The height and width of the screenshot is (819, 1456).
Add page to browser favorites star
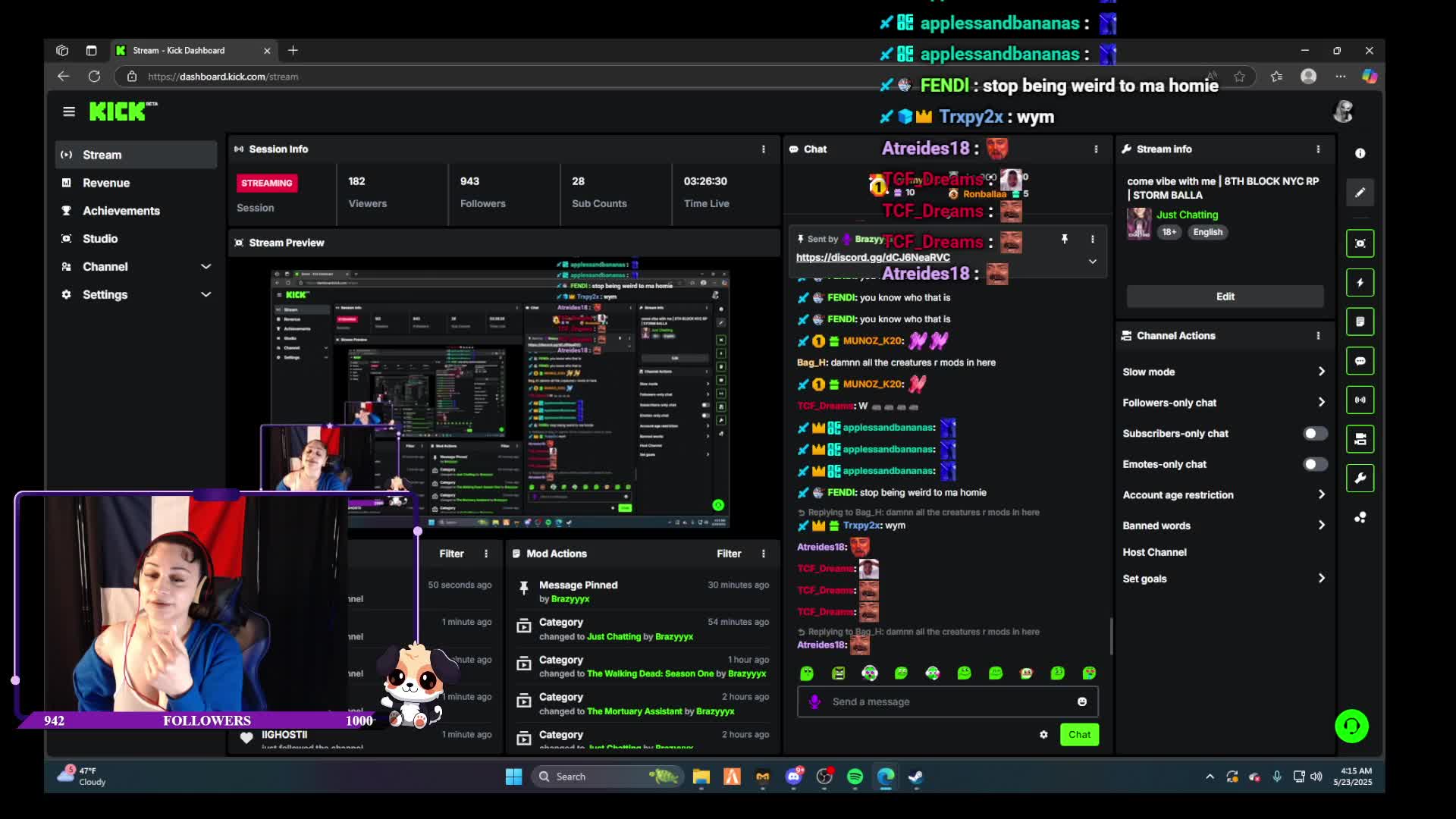1239,76
